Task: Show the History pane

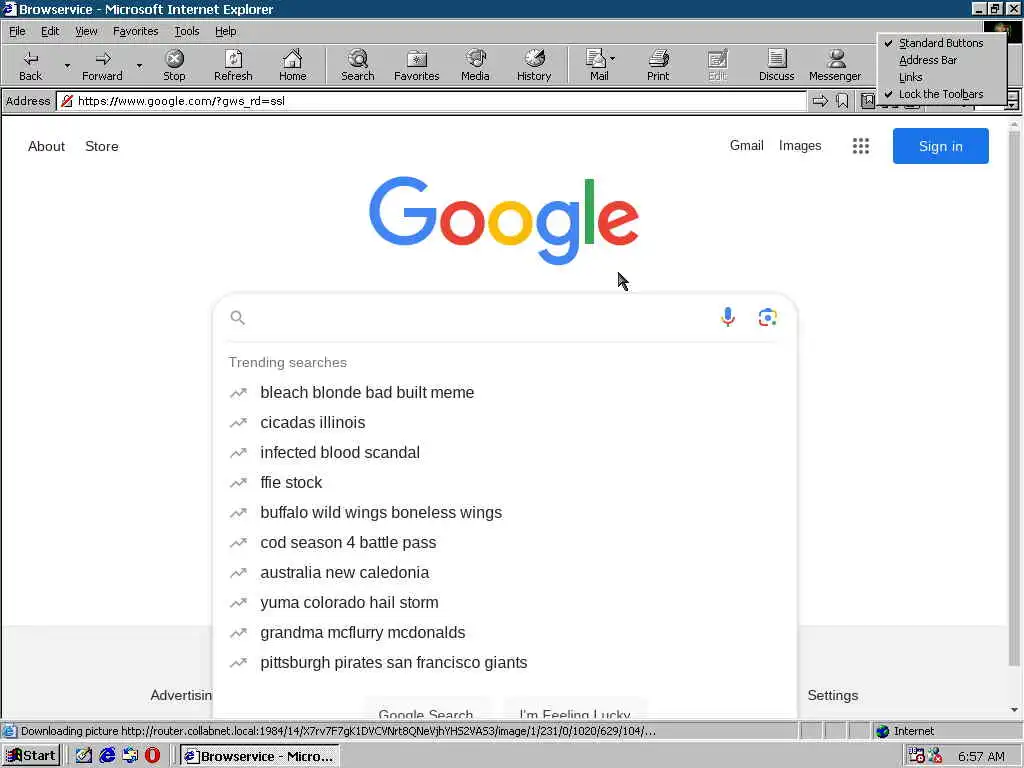Action: pyautogui.click(x=534, y=65)
